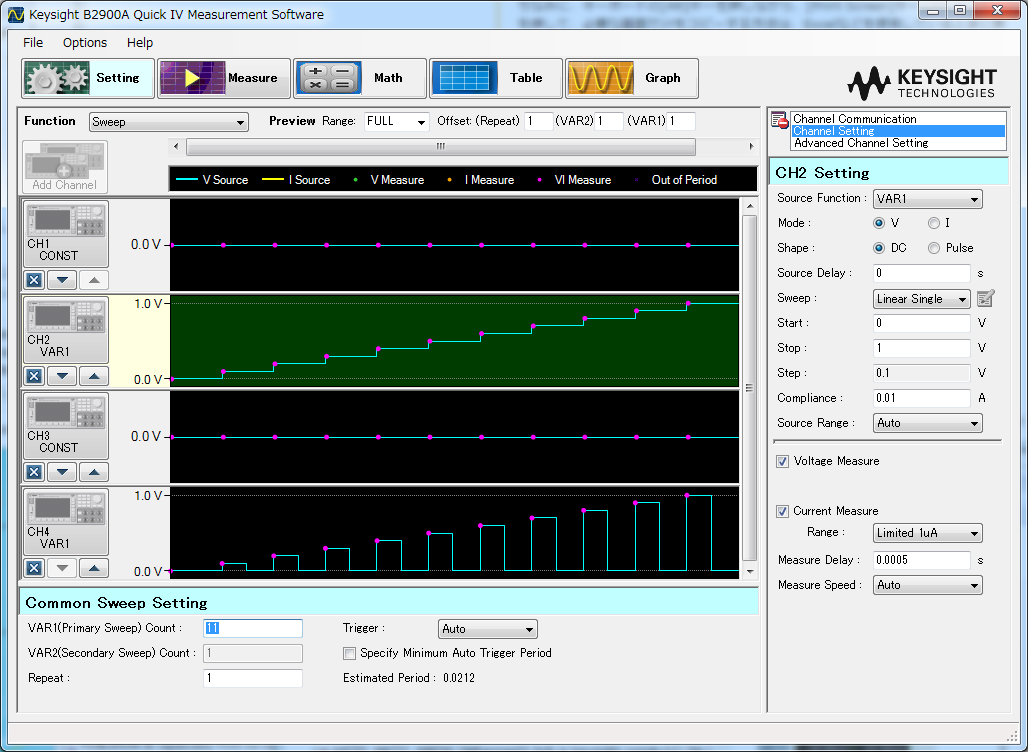1028x752 pixels.
Task: Open the Trigger Auto dropdown
Action: point(488,629)
